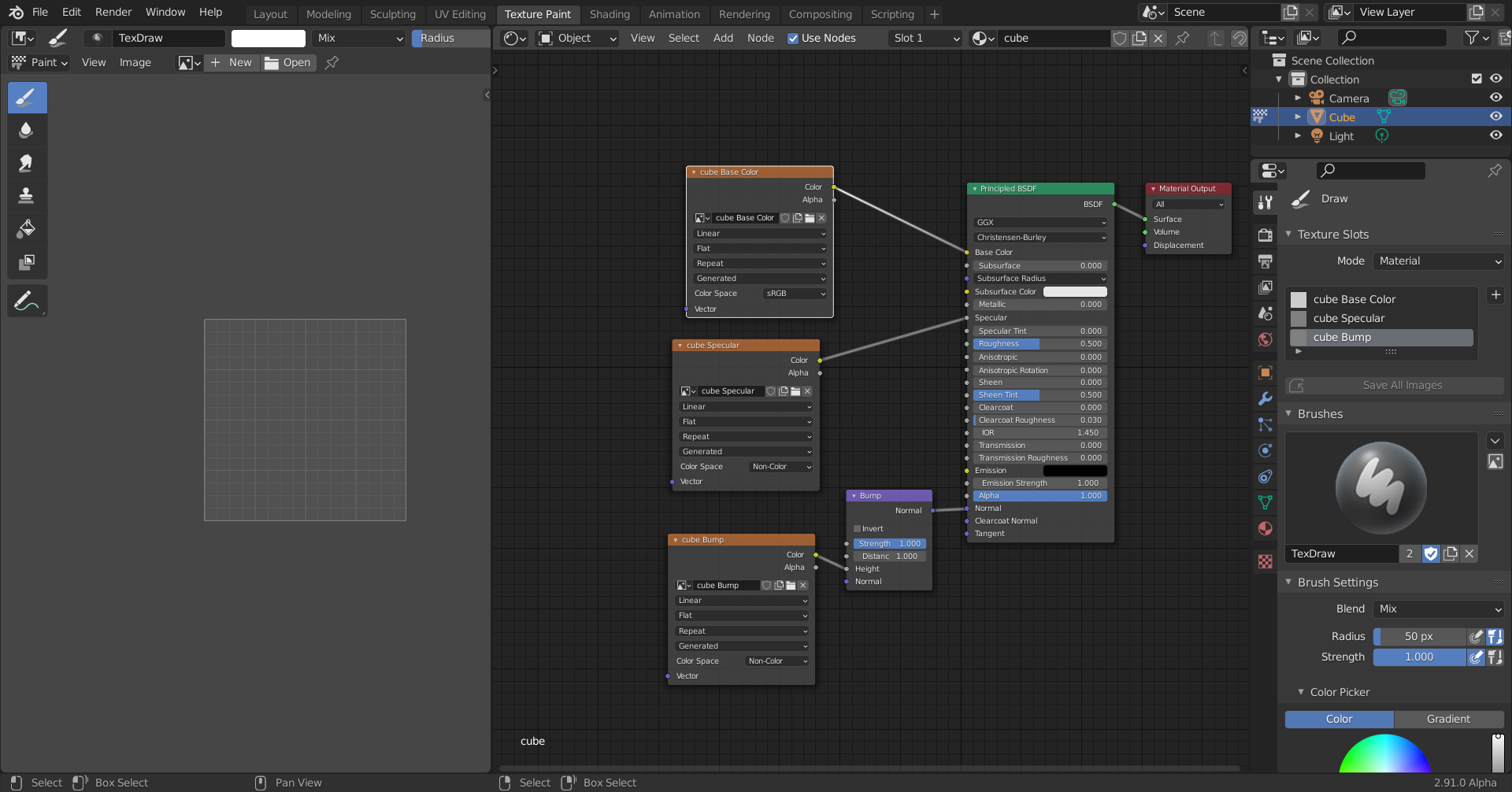Open Modifier Properties with the wrench icon
Screen dimensions: 1512x792
1265,399
